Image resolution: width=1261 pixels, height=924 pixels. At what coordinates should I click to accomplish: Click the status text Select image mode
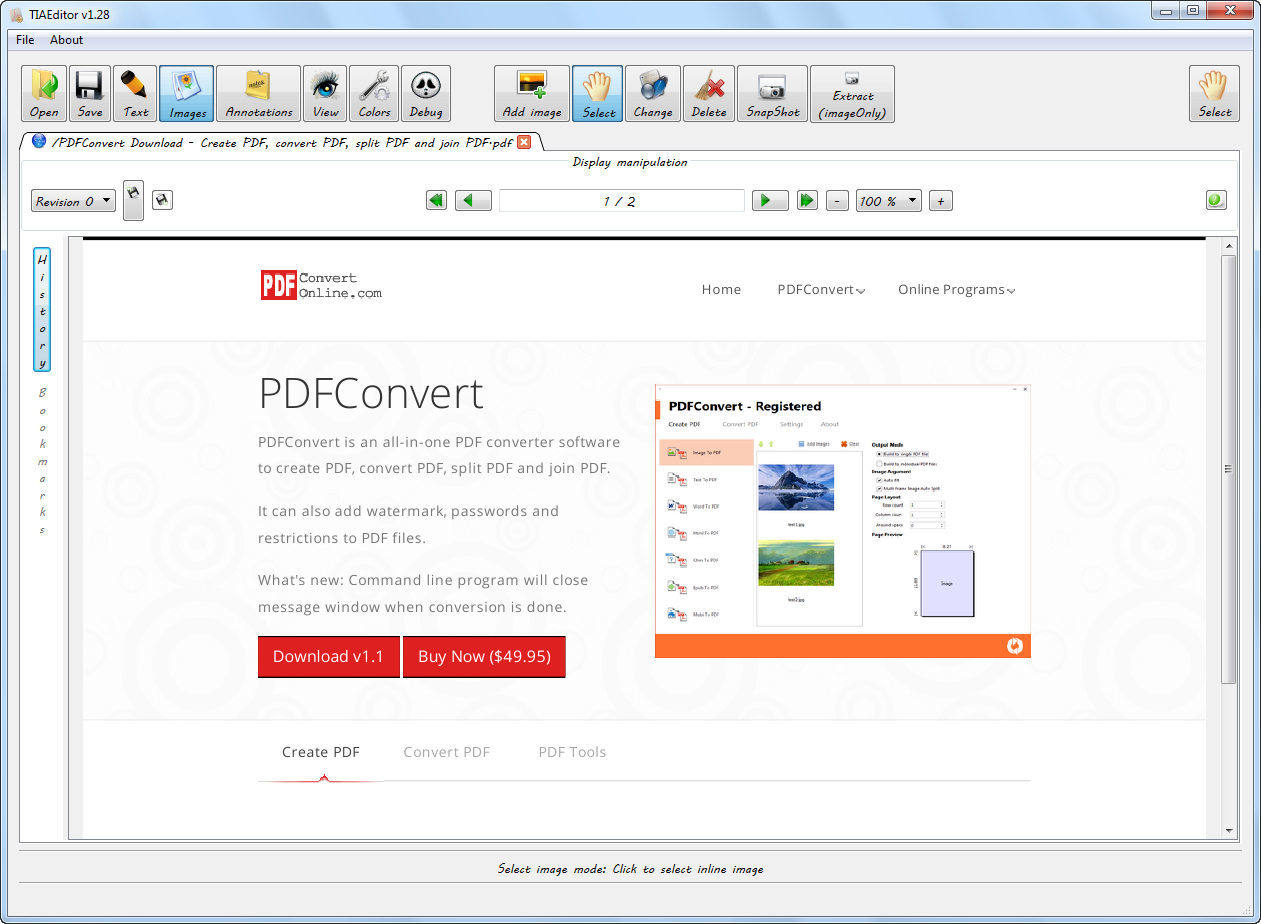(630, 869)
